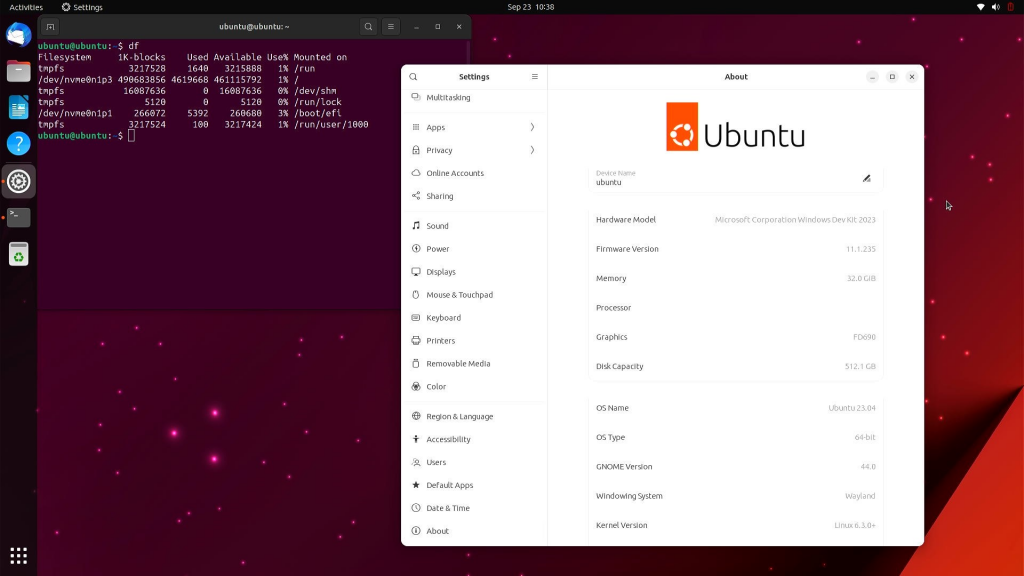Image resolution: width=1024 pixels, height=576 pixels.
Task: Select Default Apps in the sidebar
Action: (474, 485)
